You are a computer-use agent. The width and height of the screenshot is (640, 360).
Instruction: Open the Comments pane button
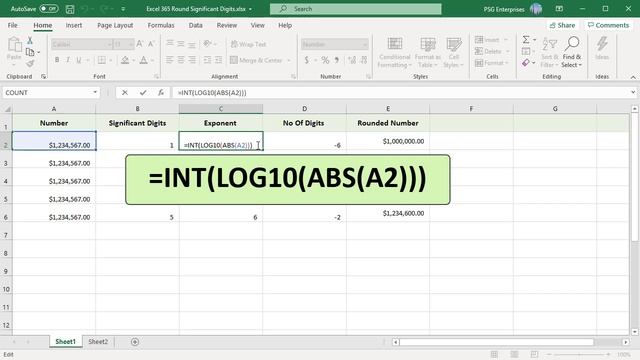(x=608, y=25)
